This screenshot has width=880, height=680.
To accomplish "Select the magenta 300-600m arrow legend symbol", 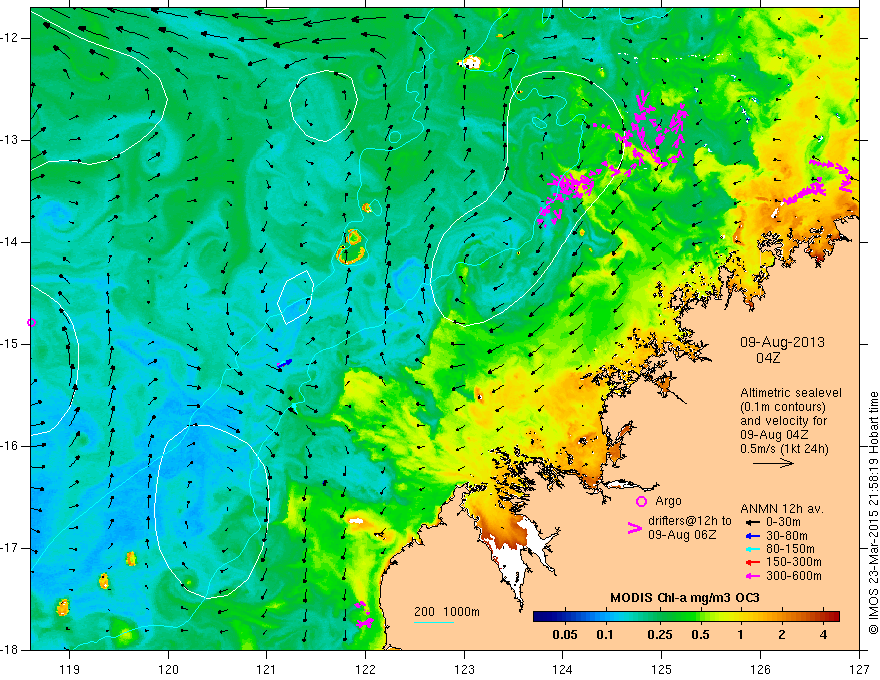I will 753,576.
